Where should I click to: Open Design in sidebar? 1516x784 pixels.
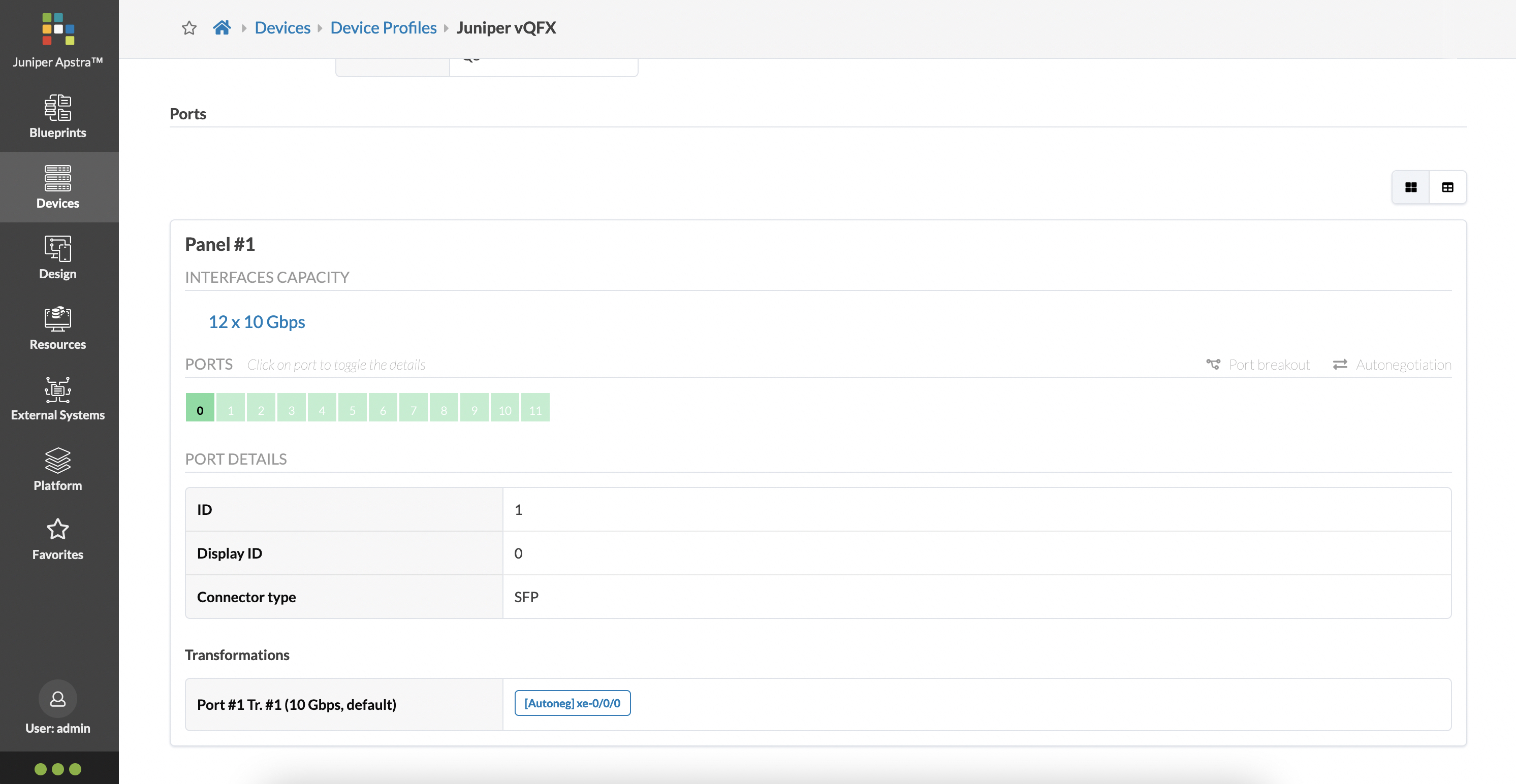point(58,257)
